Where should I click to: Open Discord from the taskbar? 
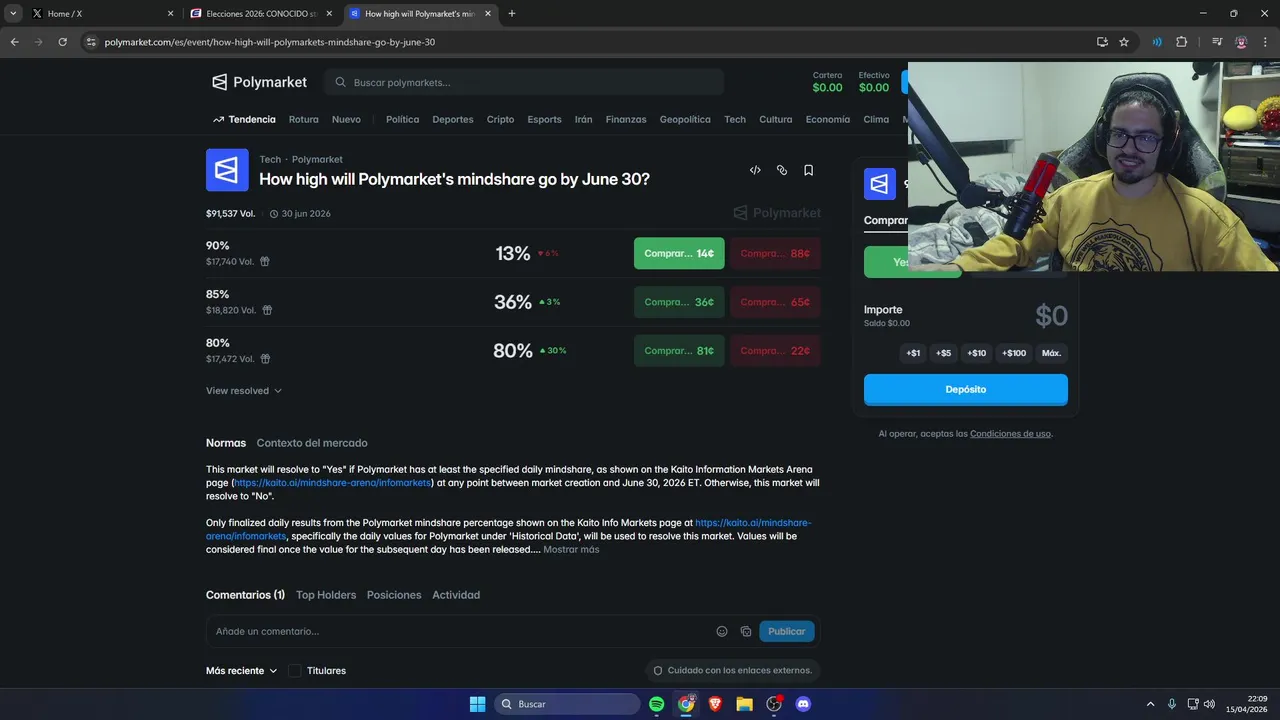click(802, 704)
